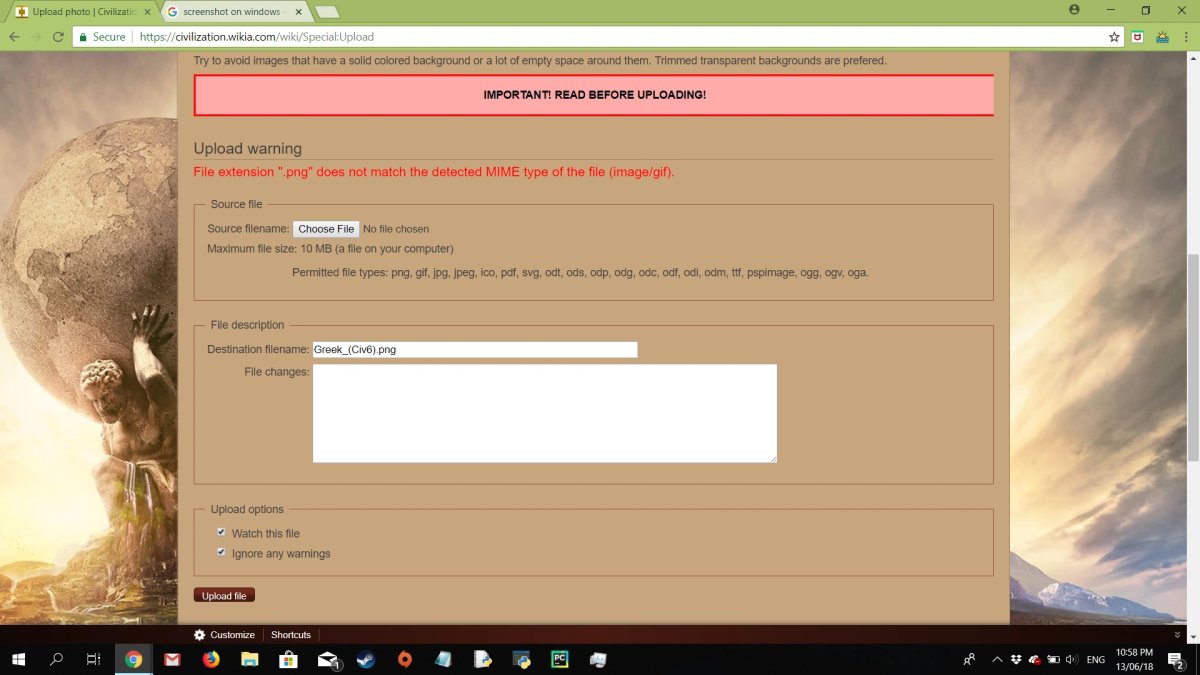Open Shortcuts in the bottom toolbar
Image resolution: width=1200 pixels, height=675 pixels.
point(291,635)
